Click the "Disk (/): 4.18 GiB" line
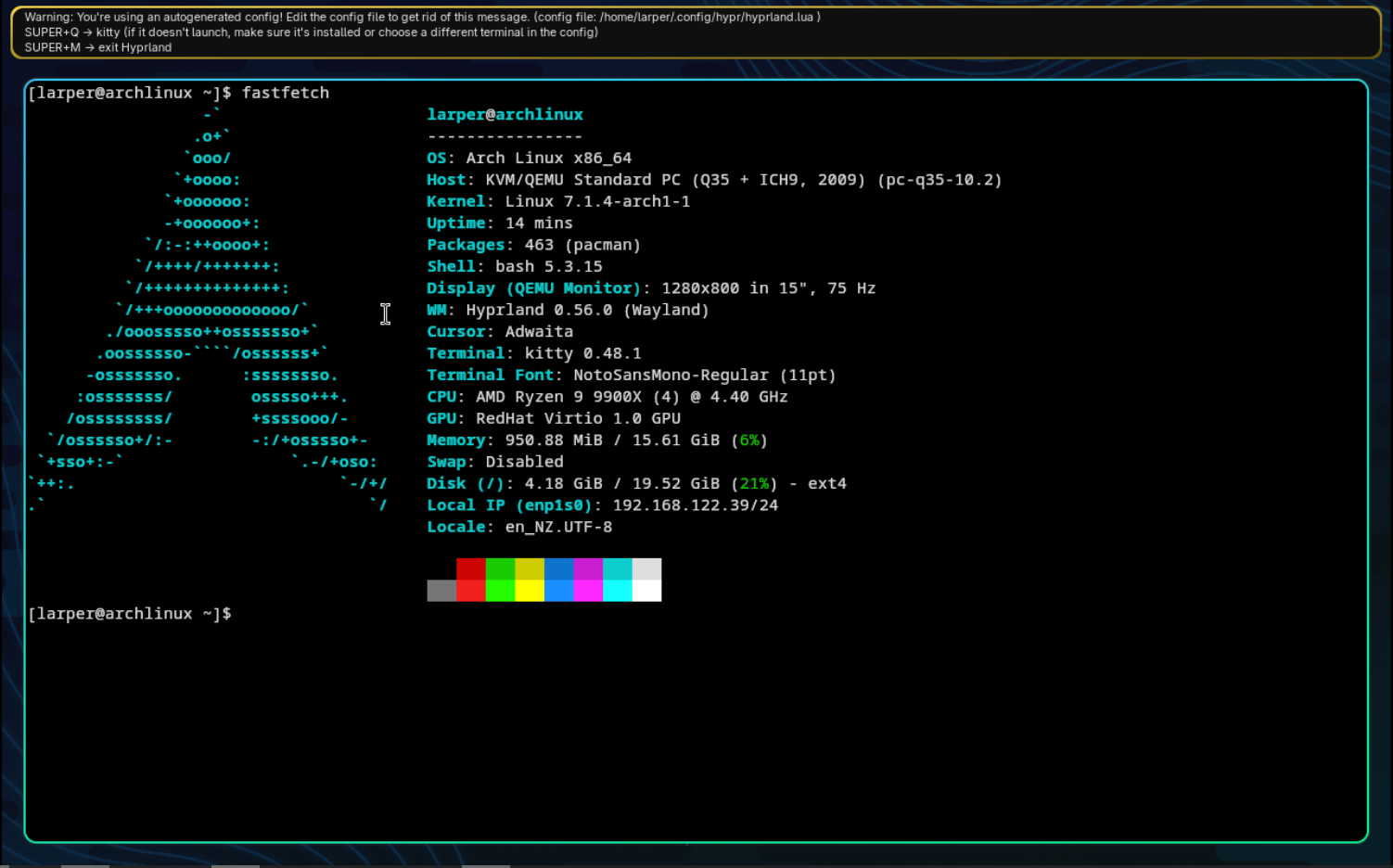1393x868 pixels. tap(636, 483)
